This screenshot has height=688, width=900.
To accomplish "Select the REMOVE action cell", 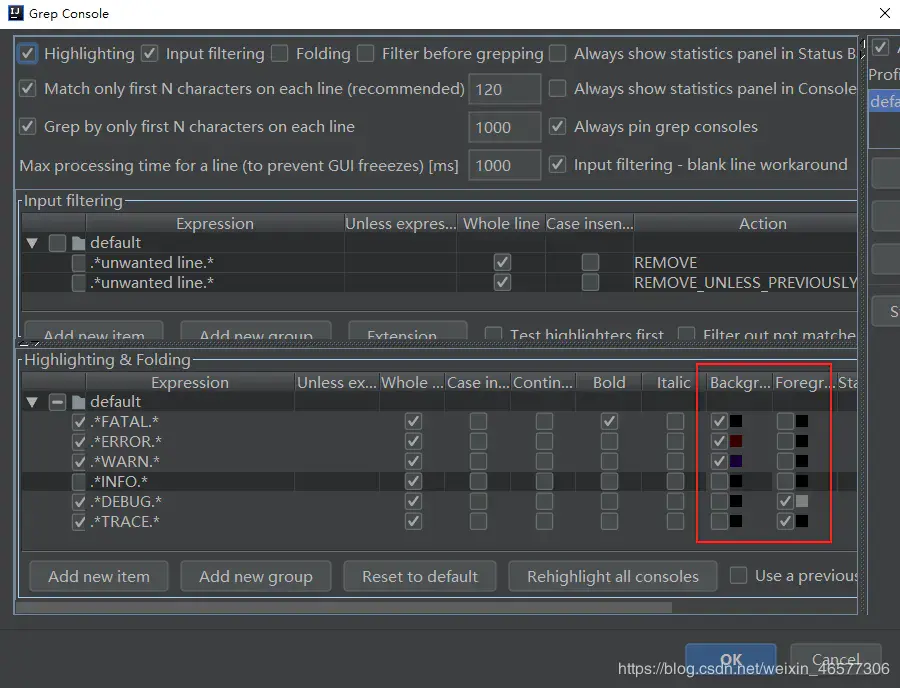I will [745, 262].
